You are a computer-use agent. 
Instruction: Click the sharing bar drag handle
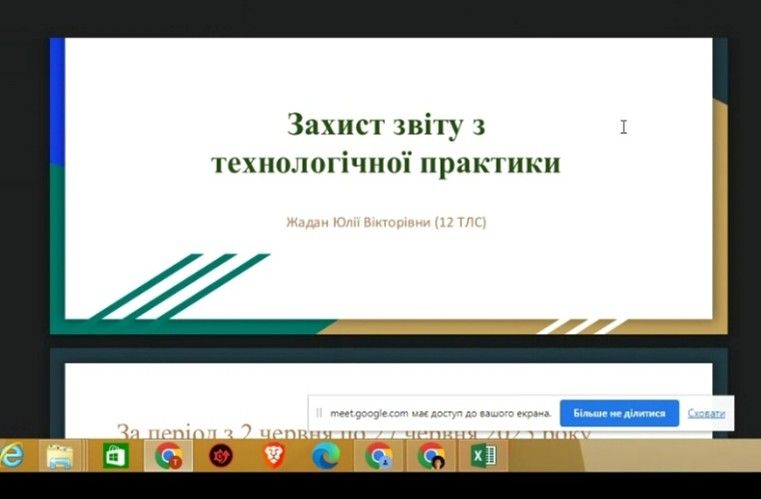[x=319, y=413]
